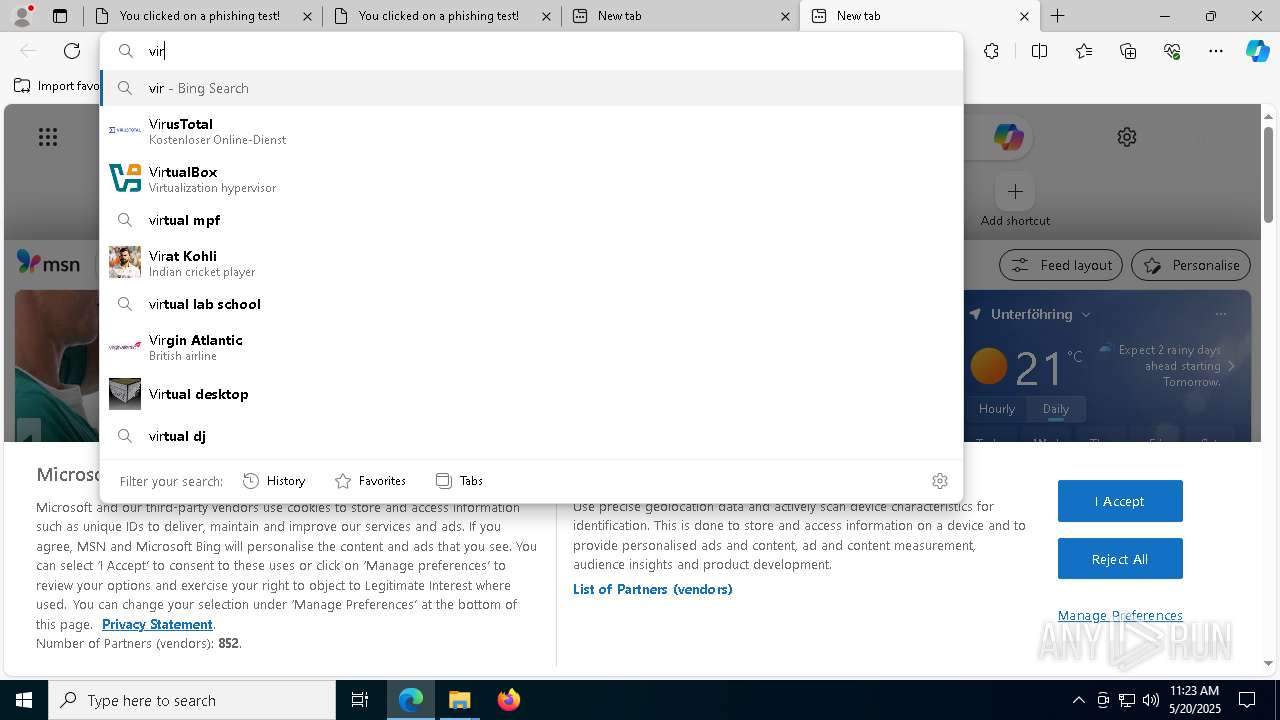Open search suggestion settings gear in dropdown
The width and height of the screenshot is (1280, 720).
tap(940, 481)
